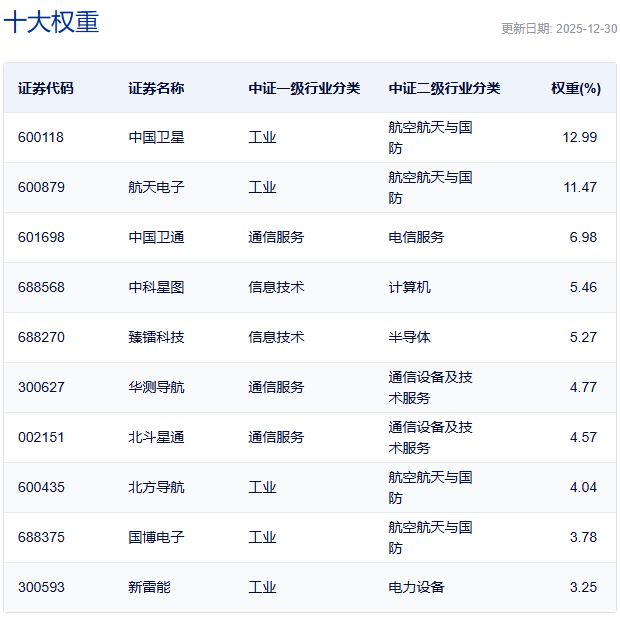The width and height of the screenshot is (620, 618).
Task: Click the 臻镭科技 security name
Action: click(x=156, y=337)
